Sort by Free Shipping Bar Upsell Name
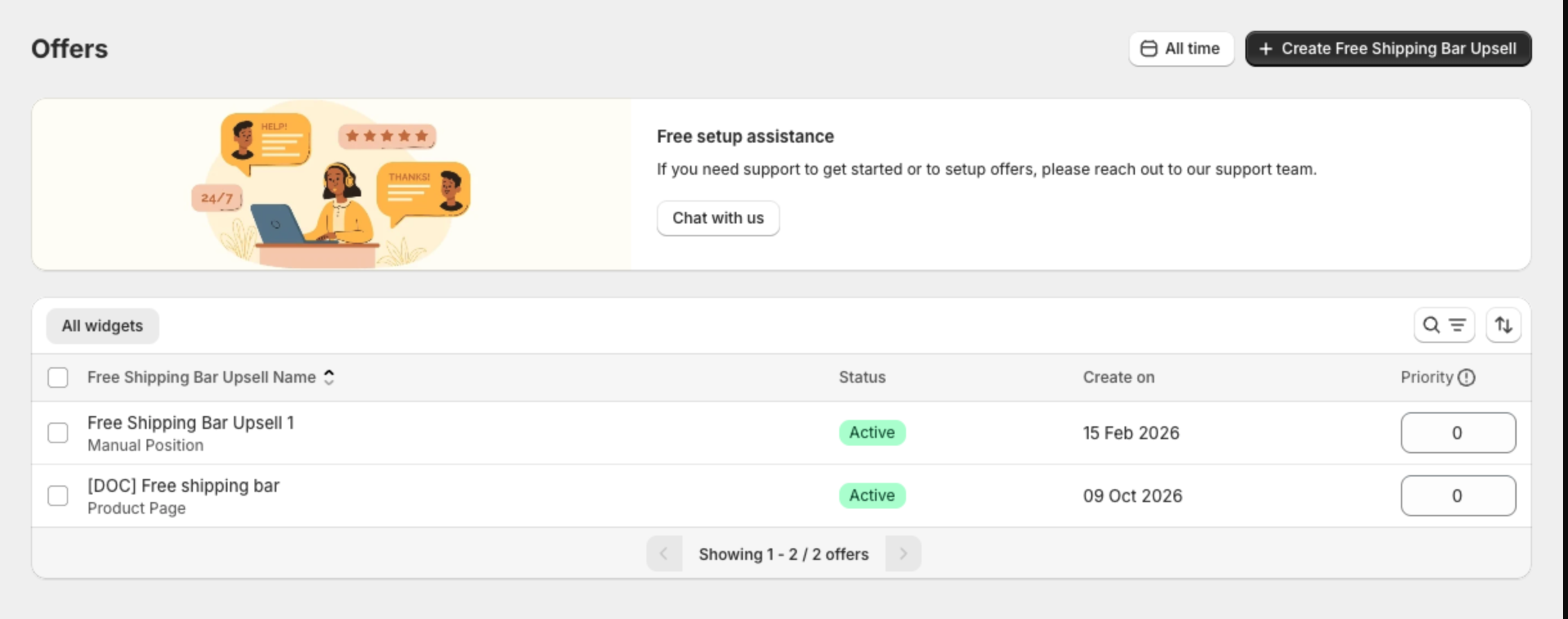 [210, 377]
